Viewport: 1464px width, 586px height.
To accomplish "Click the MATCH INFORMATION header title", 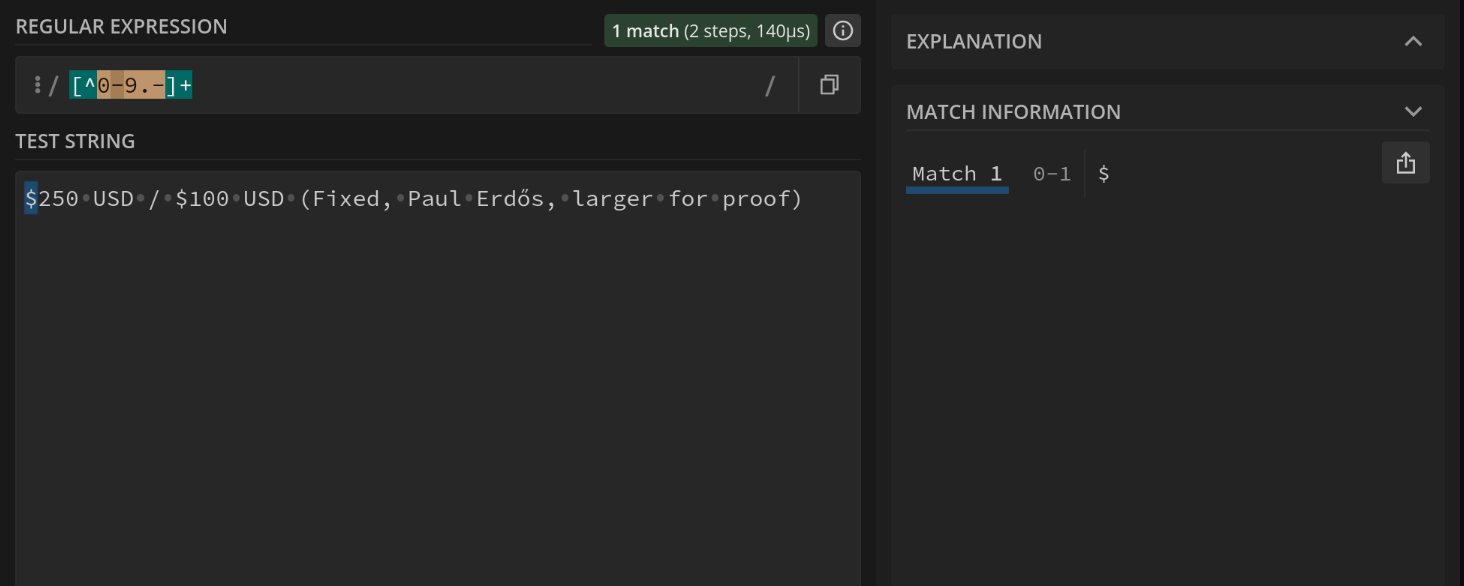I will point(1013,112).
